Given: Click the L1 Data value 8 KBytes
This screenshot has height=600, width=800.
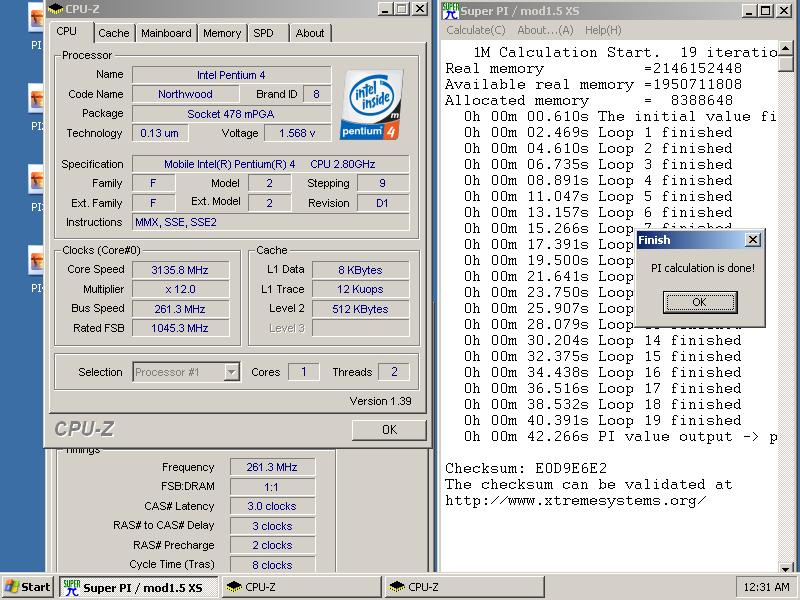Looking at the screenshot, I should tap(360, 270).
